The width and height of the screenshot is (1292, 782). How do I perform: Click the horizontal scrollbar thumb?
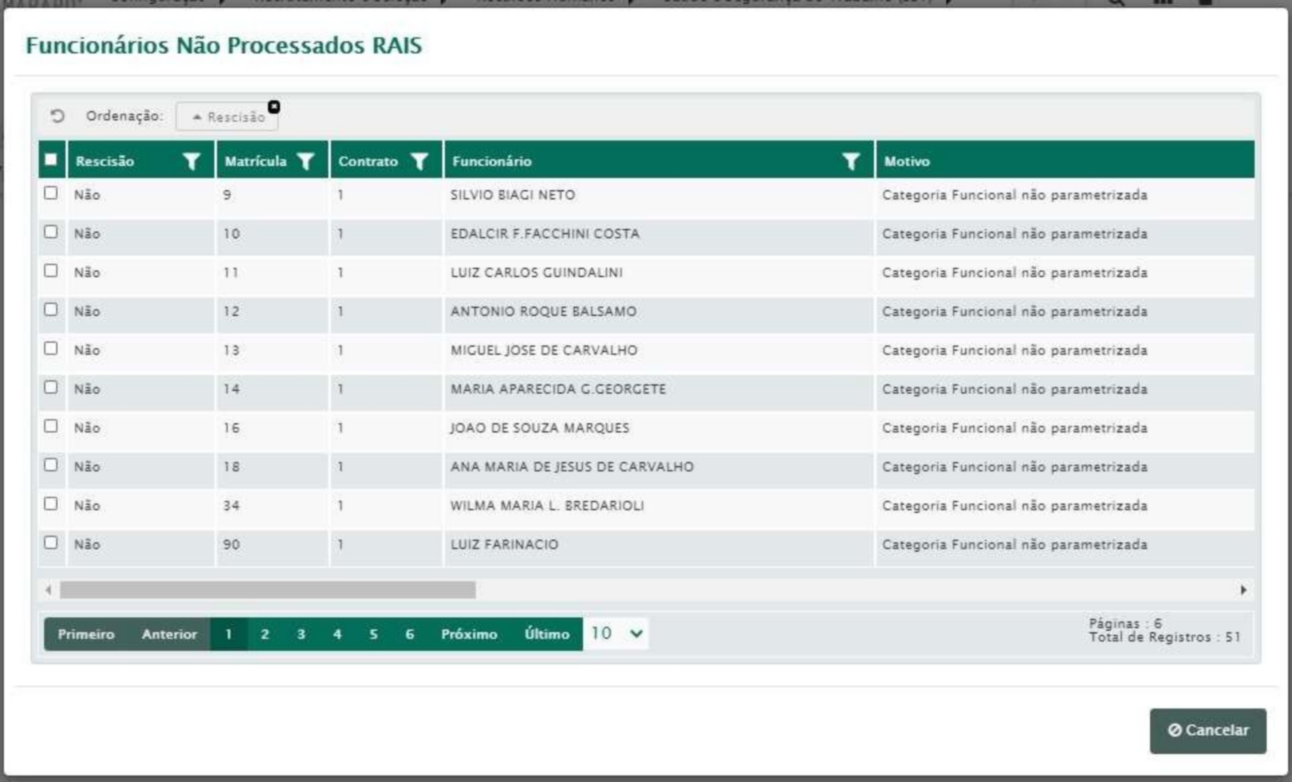[x=267, y=590]
